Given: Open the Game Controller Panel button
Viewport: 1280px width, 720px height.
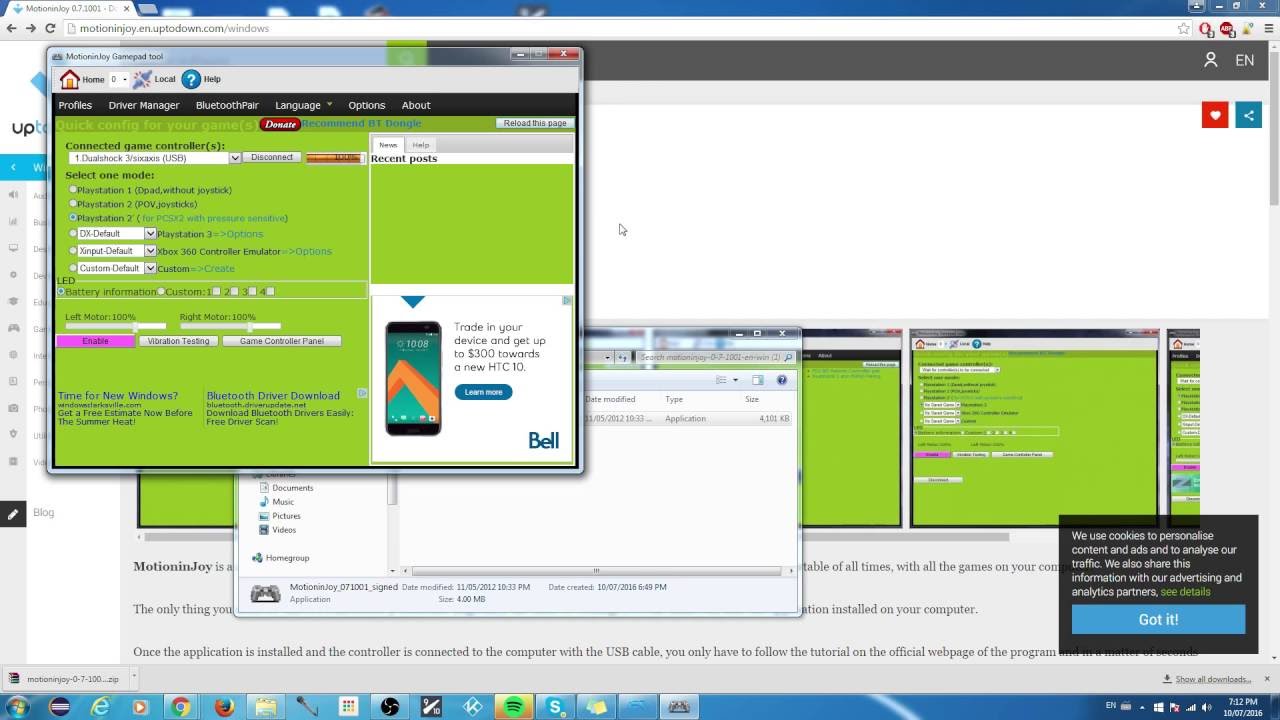Looking at the screenshot, I should coord(282,341).
